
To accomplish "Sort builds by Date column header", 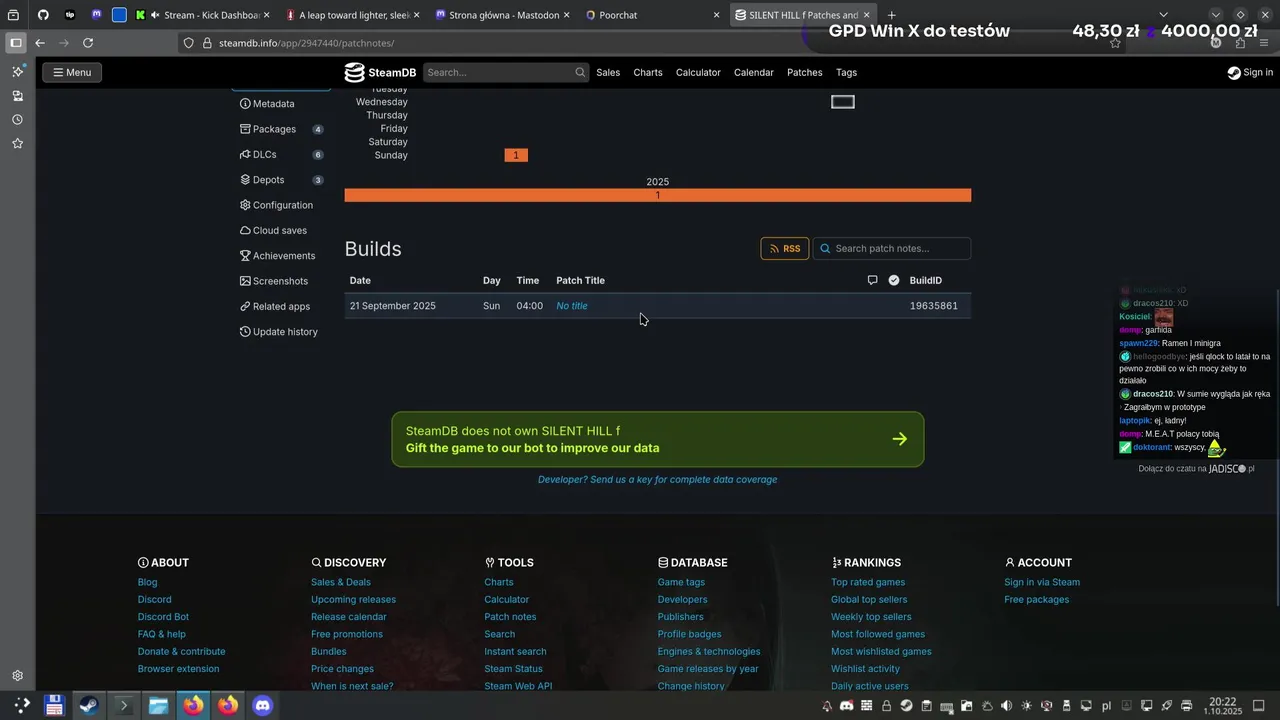I will [x=360, y=280].
